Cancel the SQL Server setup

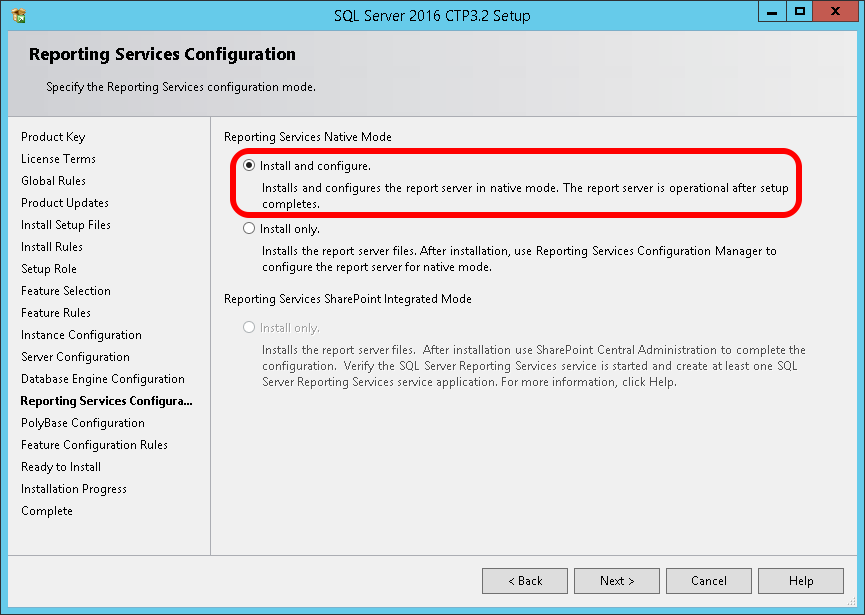click(709, 581)
